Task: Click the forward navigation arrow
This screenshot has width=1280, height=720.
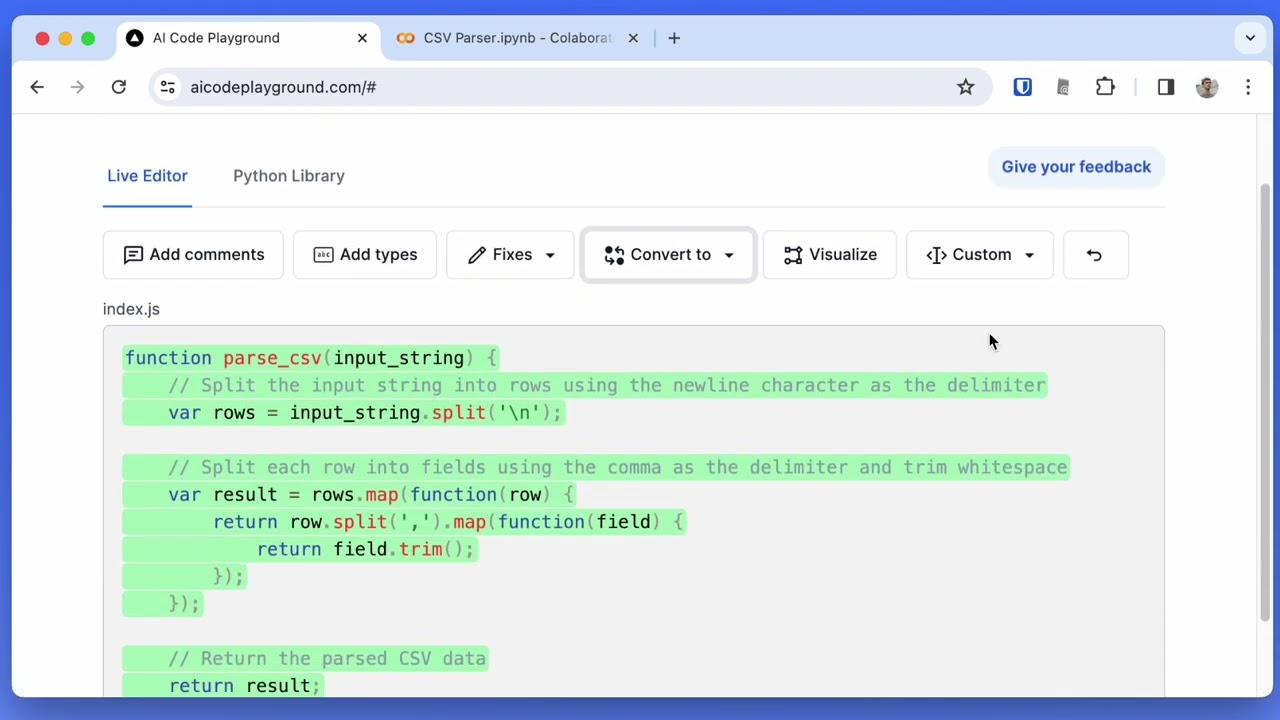Action: [77, 87]
